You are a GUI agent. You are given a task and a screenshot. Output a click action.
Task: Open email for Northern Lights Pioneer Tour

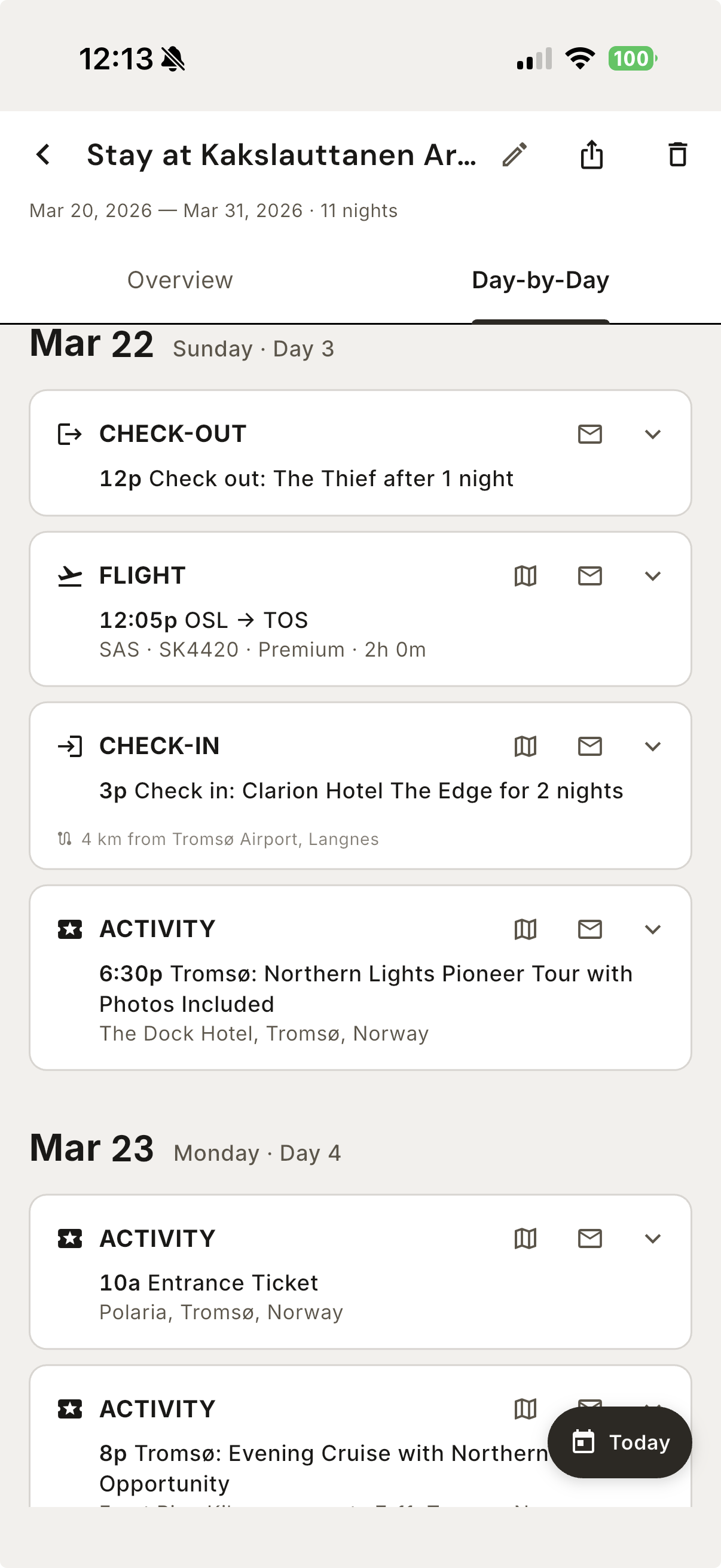(x=589, y=929)
